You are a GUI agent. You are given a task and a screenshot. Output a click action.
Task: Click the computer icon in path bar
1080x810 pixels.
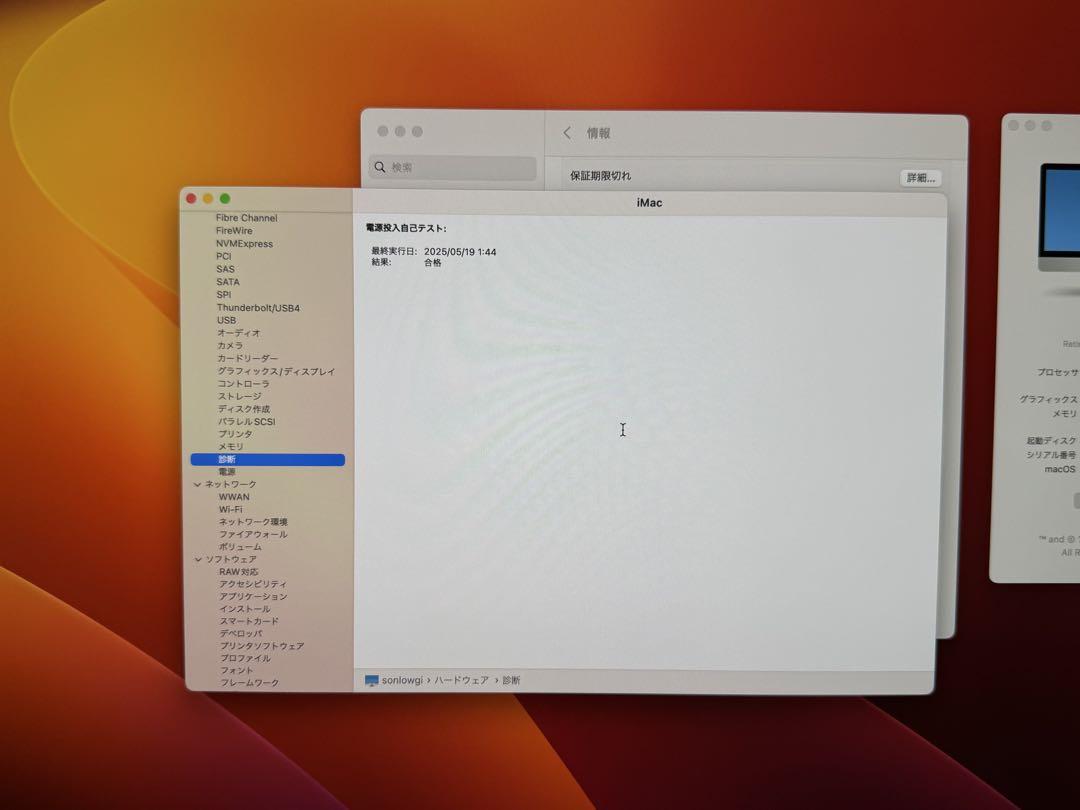click(371, 681)
